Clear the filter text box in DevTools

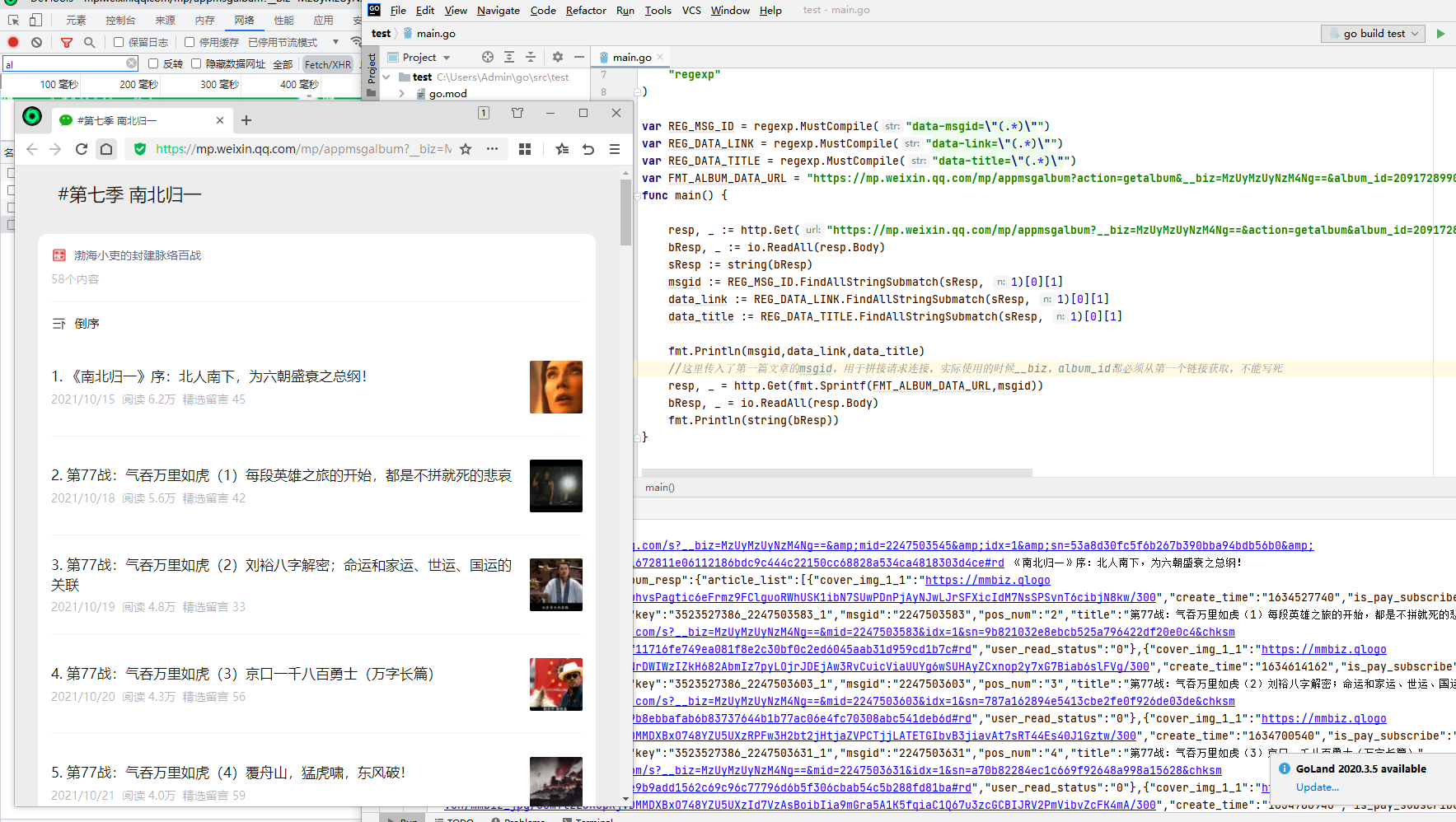pos(132,63)
